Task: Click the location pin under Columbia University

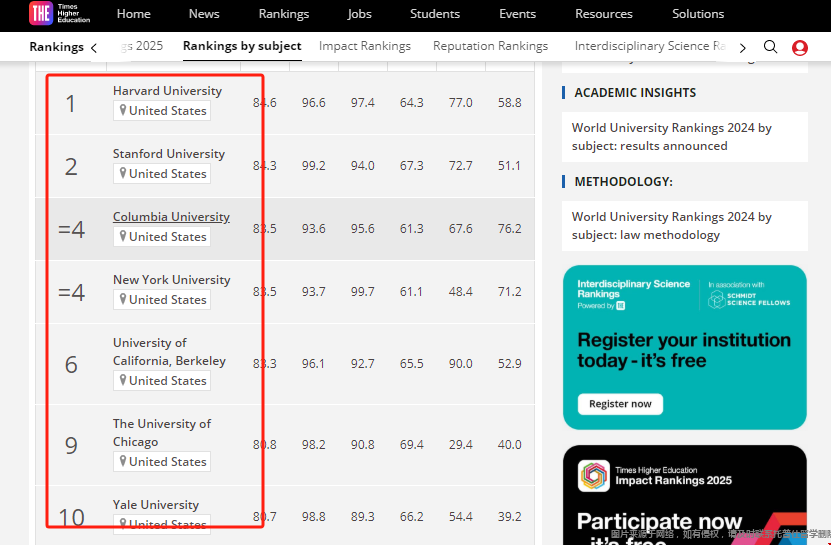Action: [122, 236]
